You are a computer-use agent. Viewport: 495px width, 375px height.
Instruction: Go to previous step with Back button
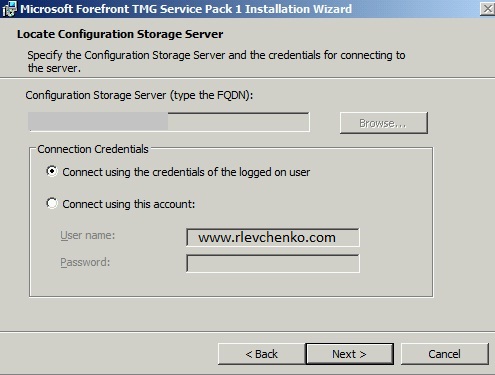261,354
